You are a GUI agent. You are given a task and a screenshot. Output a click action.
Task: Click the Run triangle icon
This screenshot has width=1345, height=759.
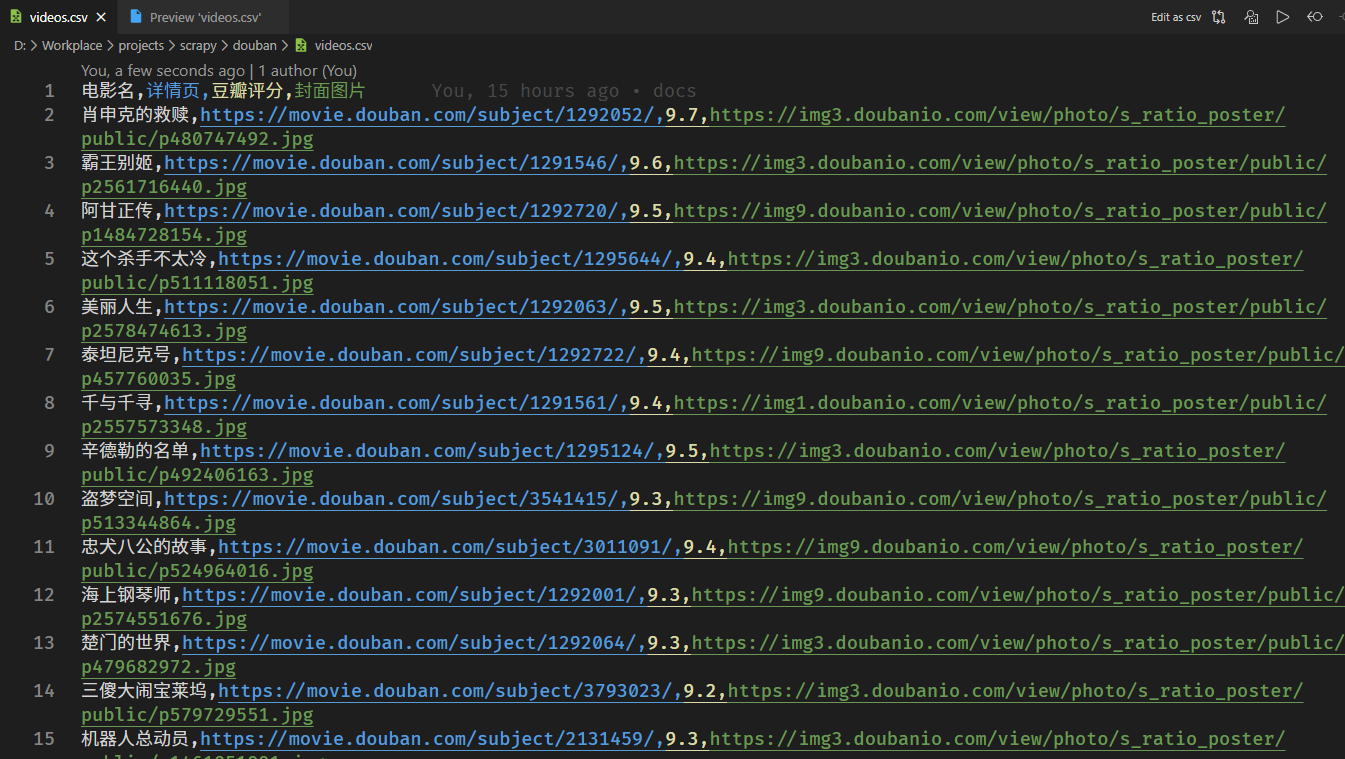tap(1283, 17)
